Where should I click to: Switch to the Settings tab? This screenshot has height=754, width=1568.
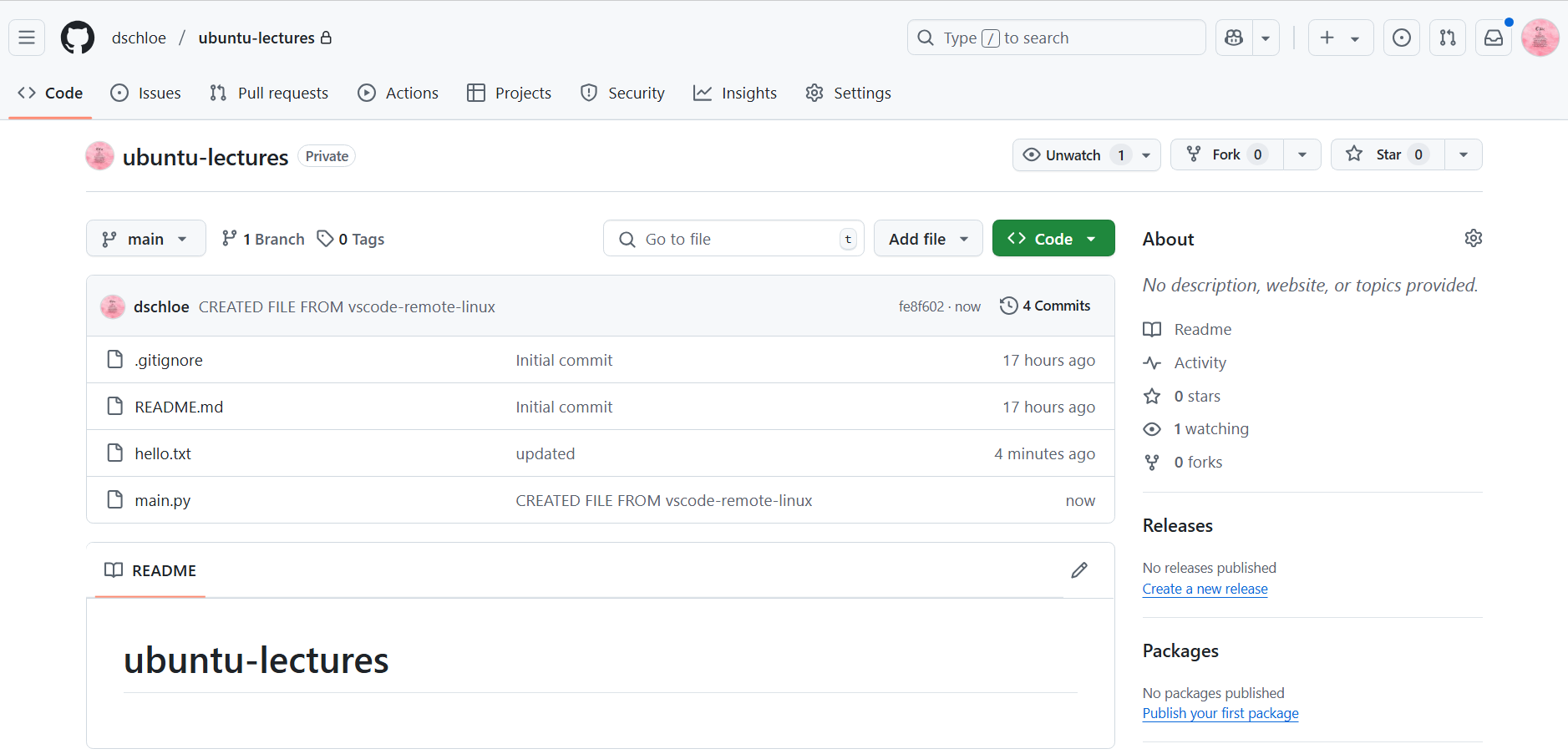tap(848, 93)
